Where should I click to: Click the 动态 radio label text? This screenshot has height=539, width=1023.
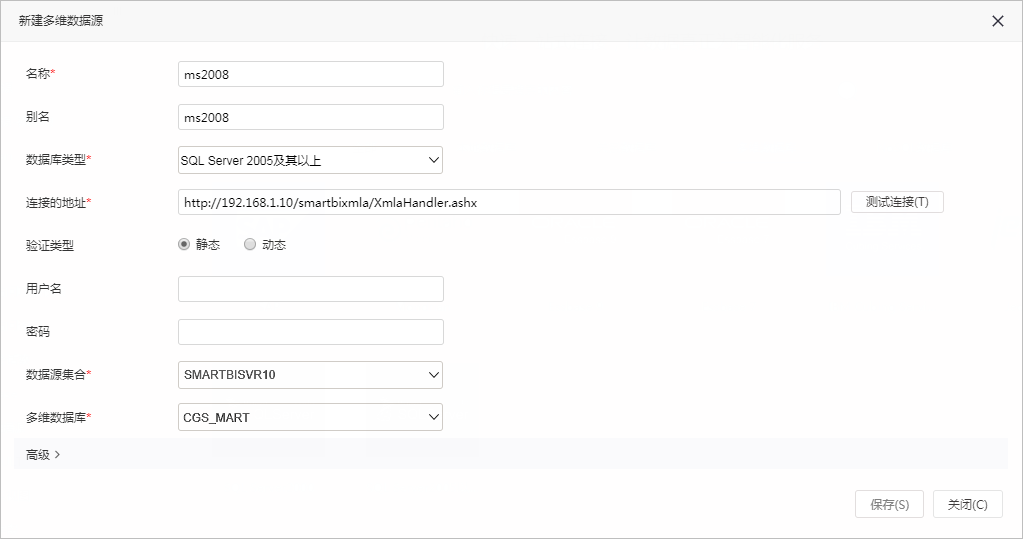click(274, 245)
